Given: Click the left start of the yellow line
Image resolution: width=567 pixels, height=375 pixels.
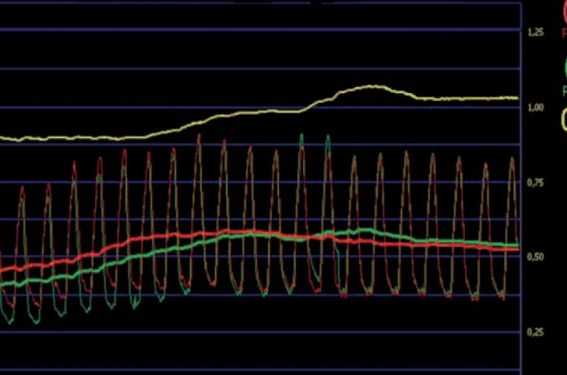Looking at the screenshot, I should pyautogui.click(x=2, y=138).
